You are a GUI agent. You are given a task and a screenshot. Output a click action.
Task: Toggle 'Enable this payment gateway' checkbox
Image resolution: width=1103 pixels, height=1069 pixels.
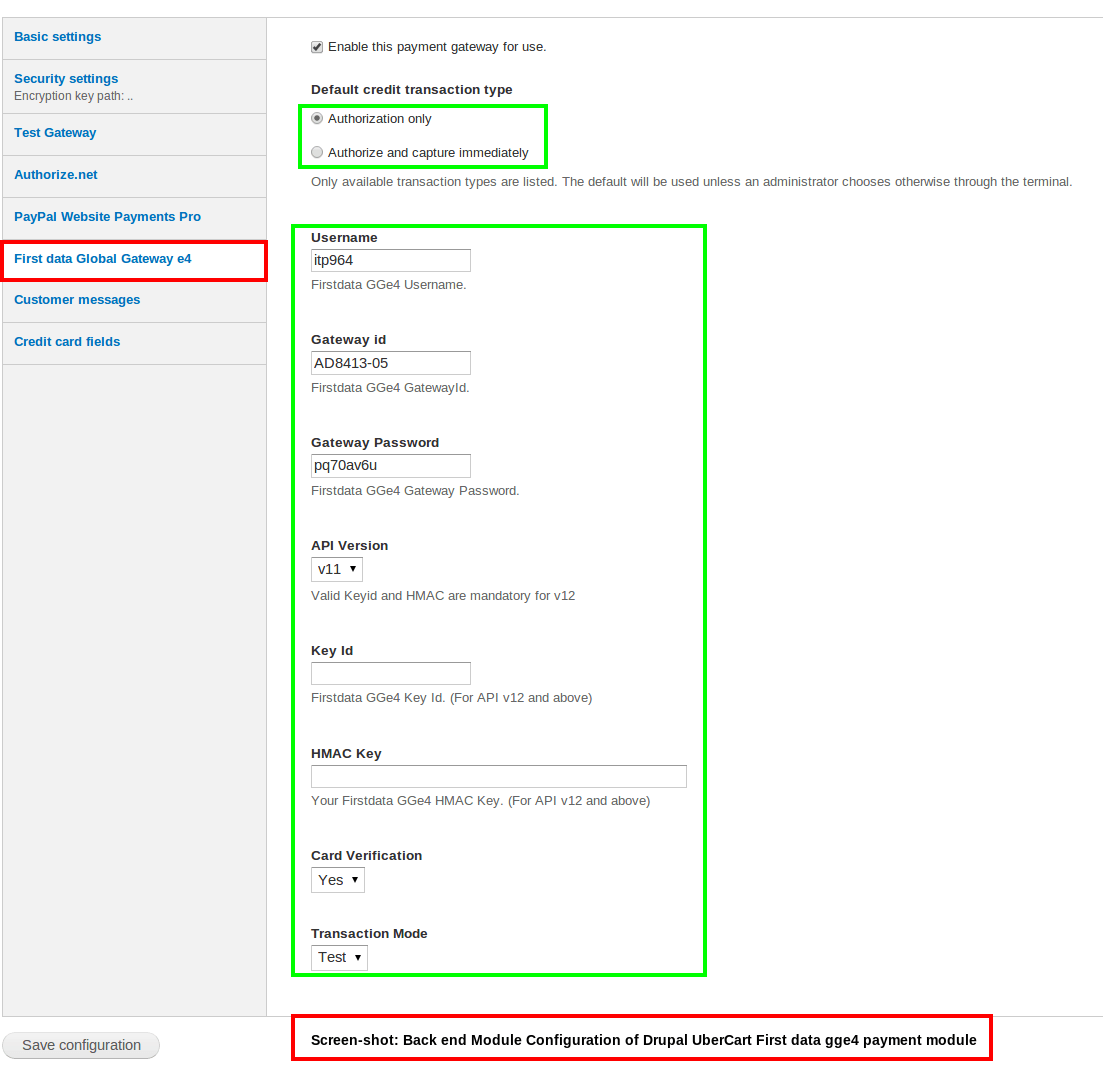pos(317,47)
